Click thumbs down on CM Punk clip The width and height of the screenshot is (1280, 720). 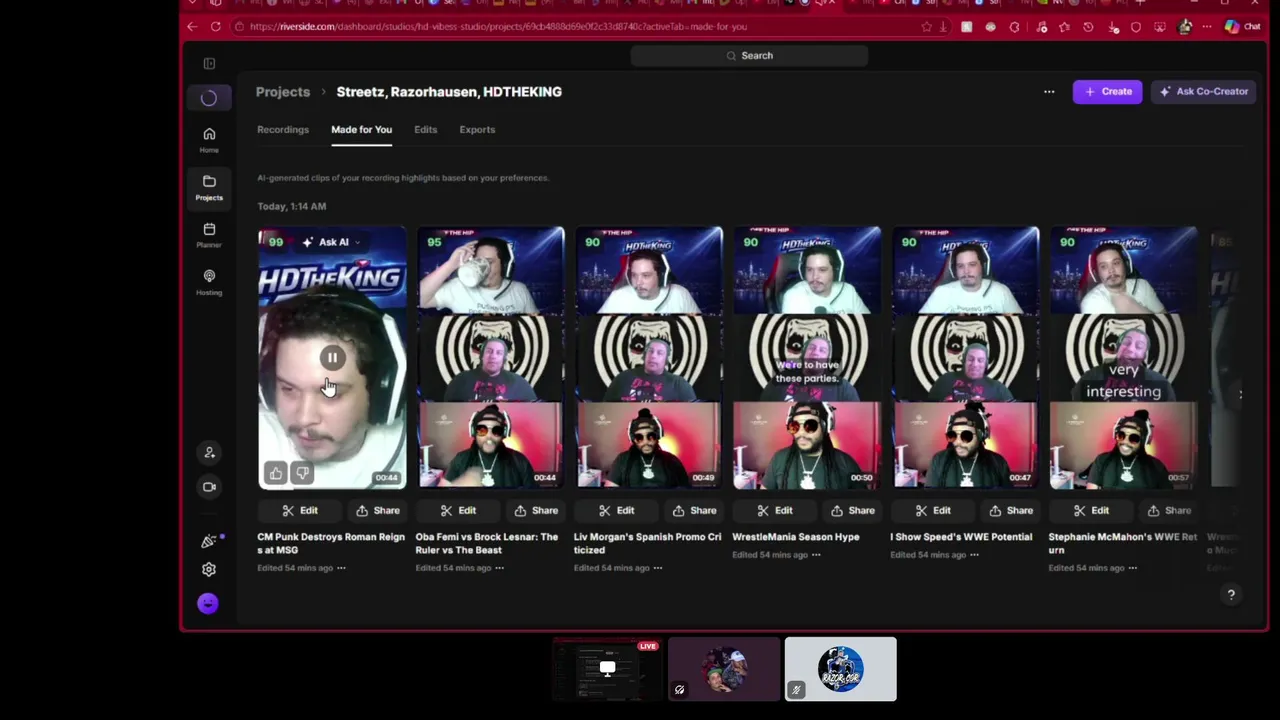[302, 473]
